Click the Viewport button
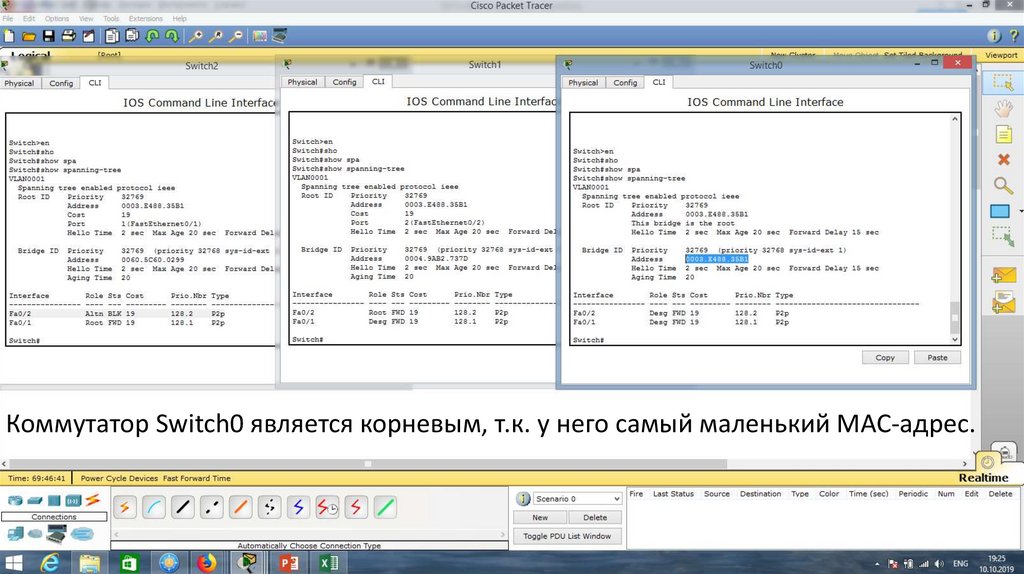The image size is (1024, 574). (1001, 56)
